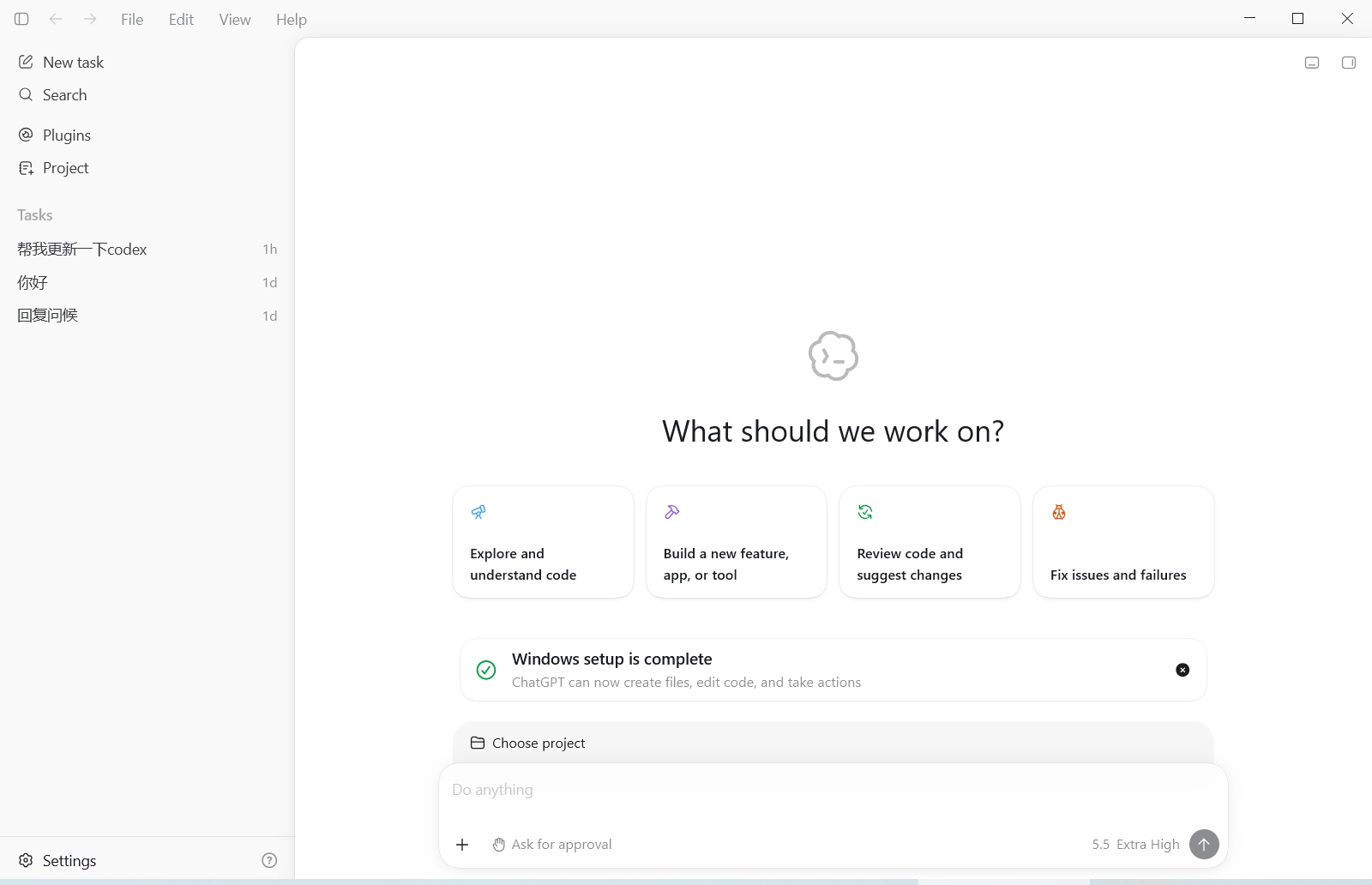Dismiss the 'Windows setup is complete' notice

pos(1182,670)
